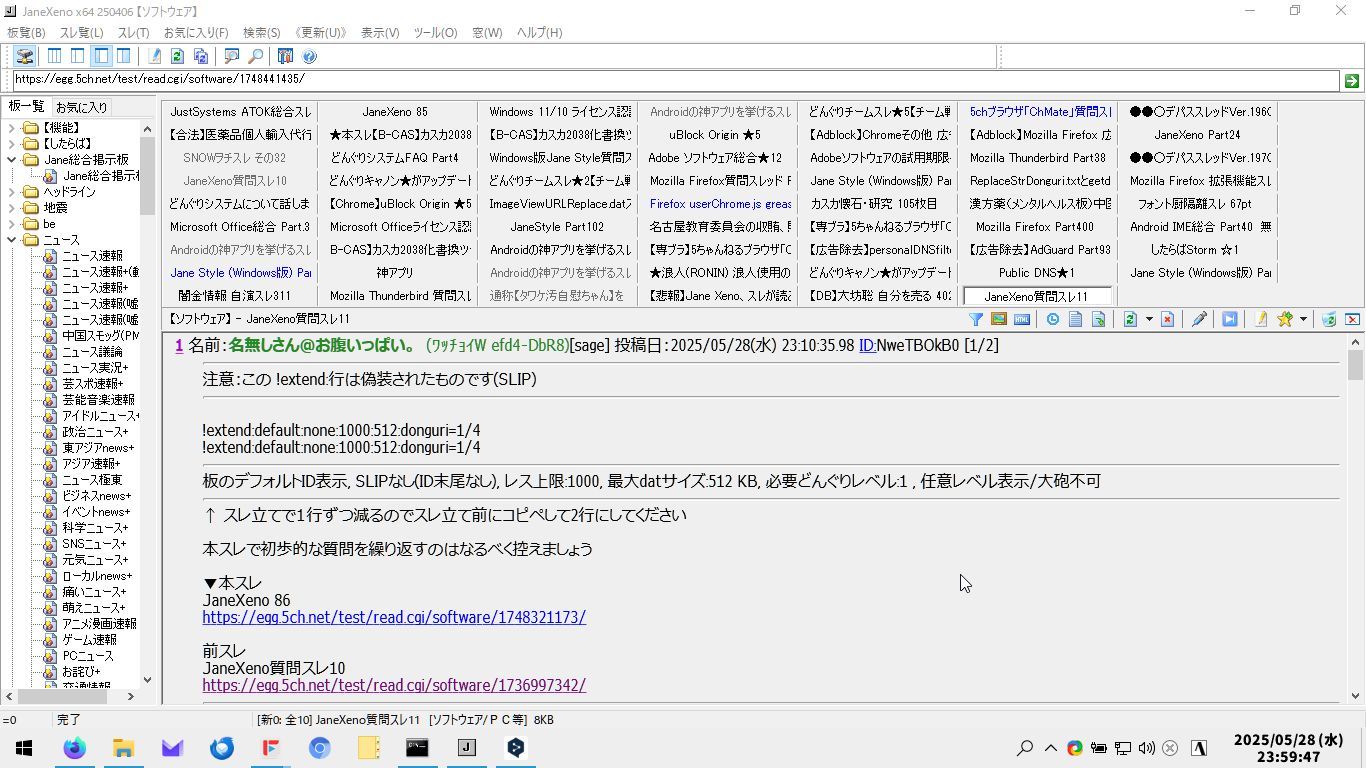1366x768 pixels.
Task: Click the thread view vertical scrollbar
Action: (1355, 520)
